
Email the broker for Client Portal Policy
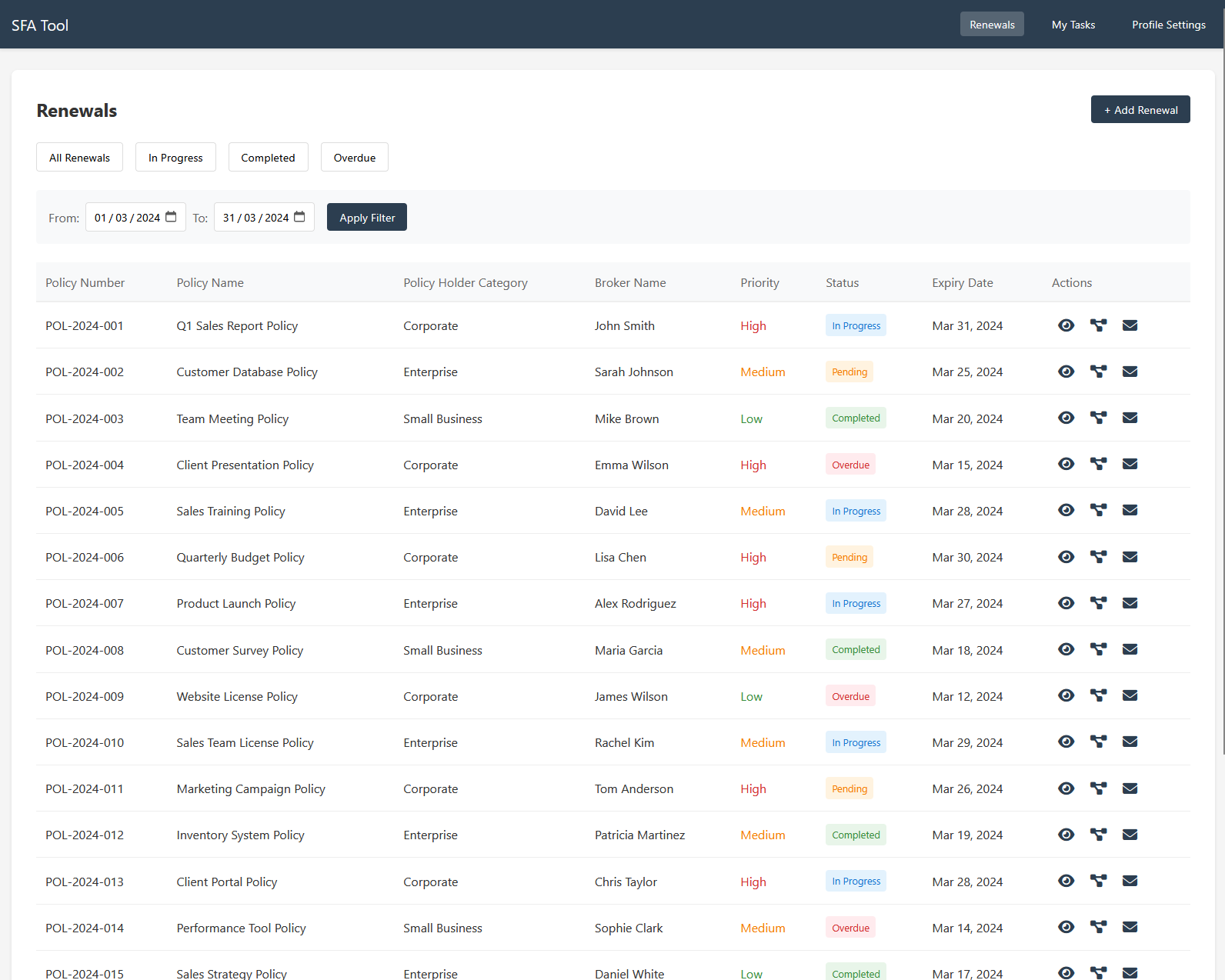(1130, 881)
